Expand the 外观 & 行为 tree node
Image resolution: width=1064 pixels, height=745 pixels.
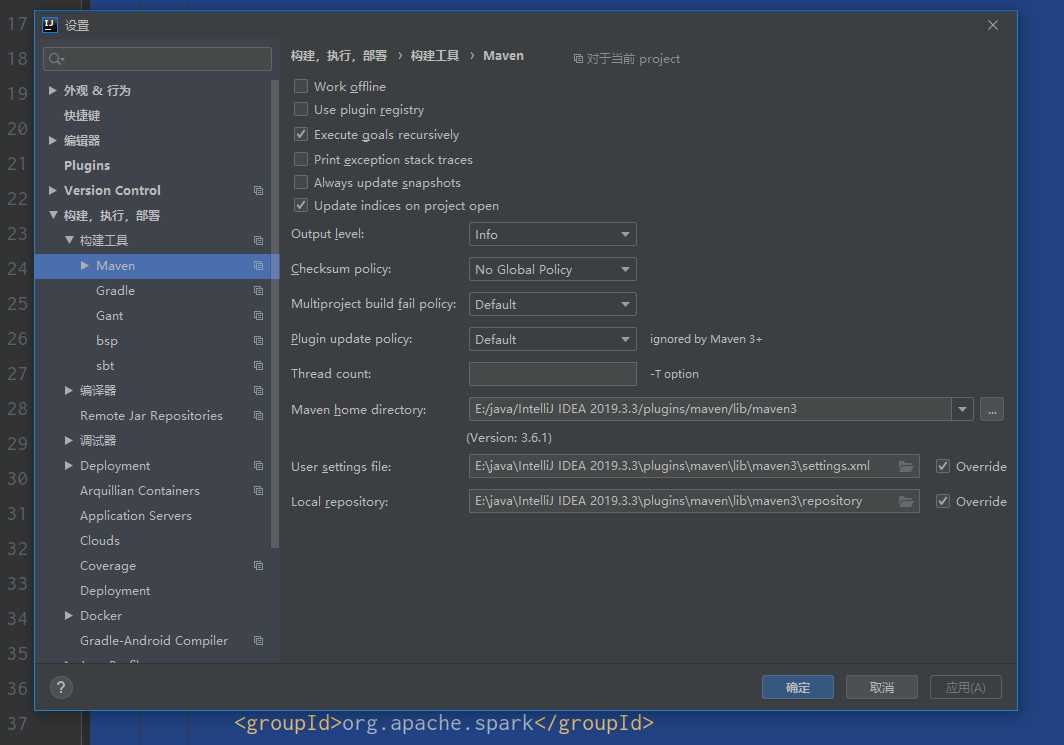[x=52, y=90]
